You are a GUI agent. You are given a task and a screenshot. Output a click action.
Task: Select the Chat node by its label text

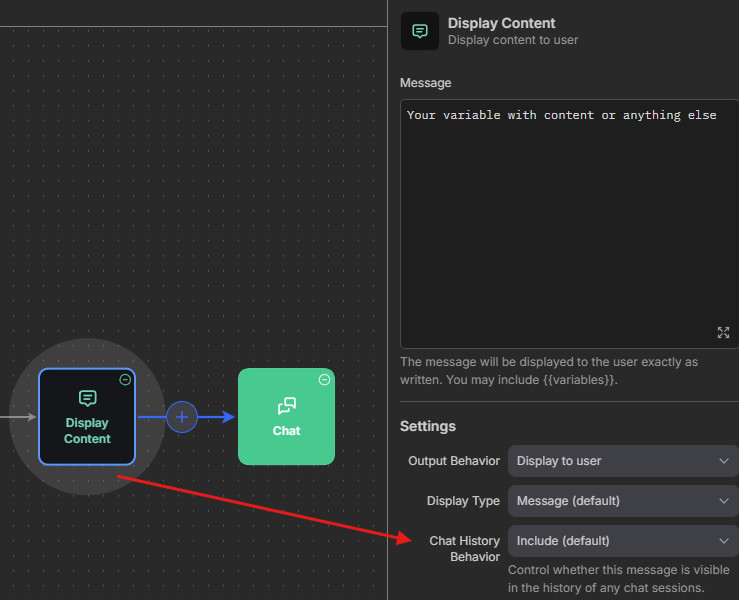(286, 431)
